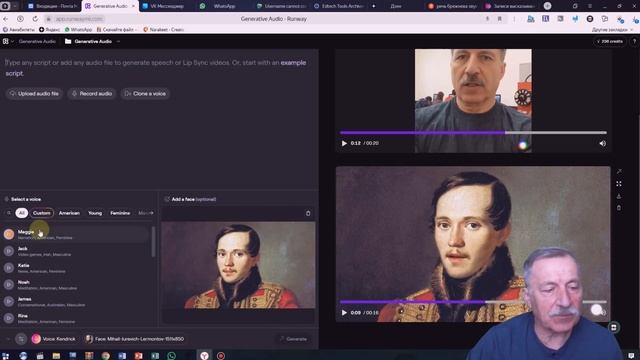The height and width of the screenshot is (360, 640).
Task: Play the lower Lermontov portrait video
Action: tap(344, 313)
